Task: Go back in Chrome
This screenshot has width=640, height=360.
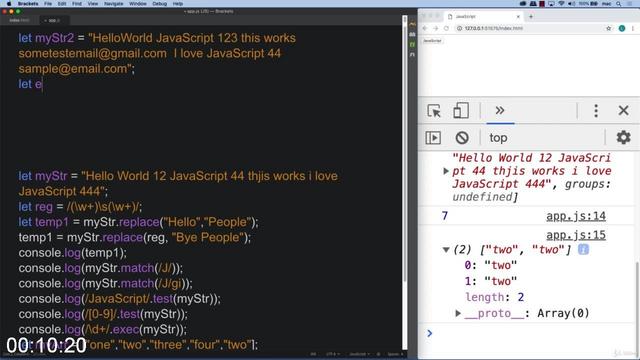Action: click(x=424, y=28)
